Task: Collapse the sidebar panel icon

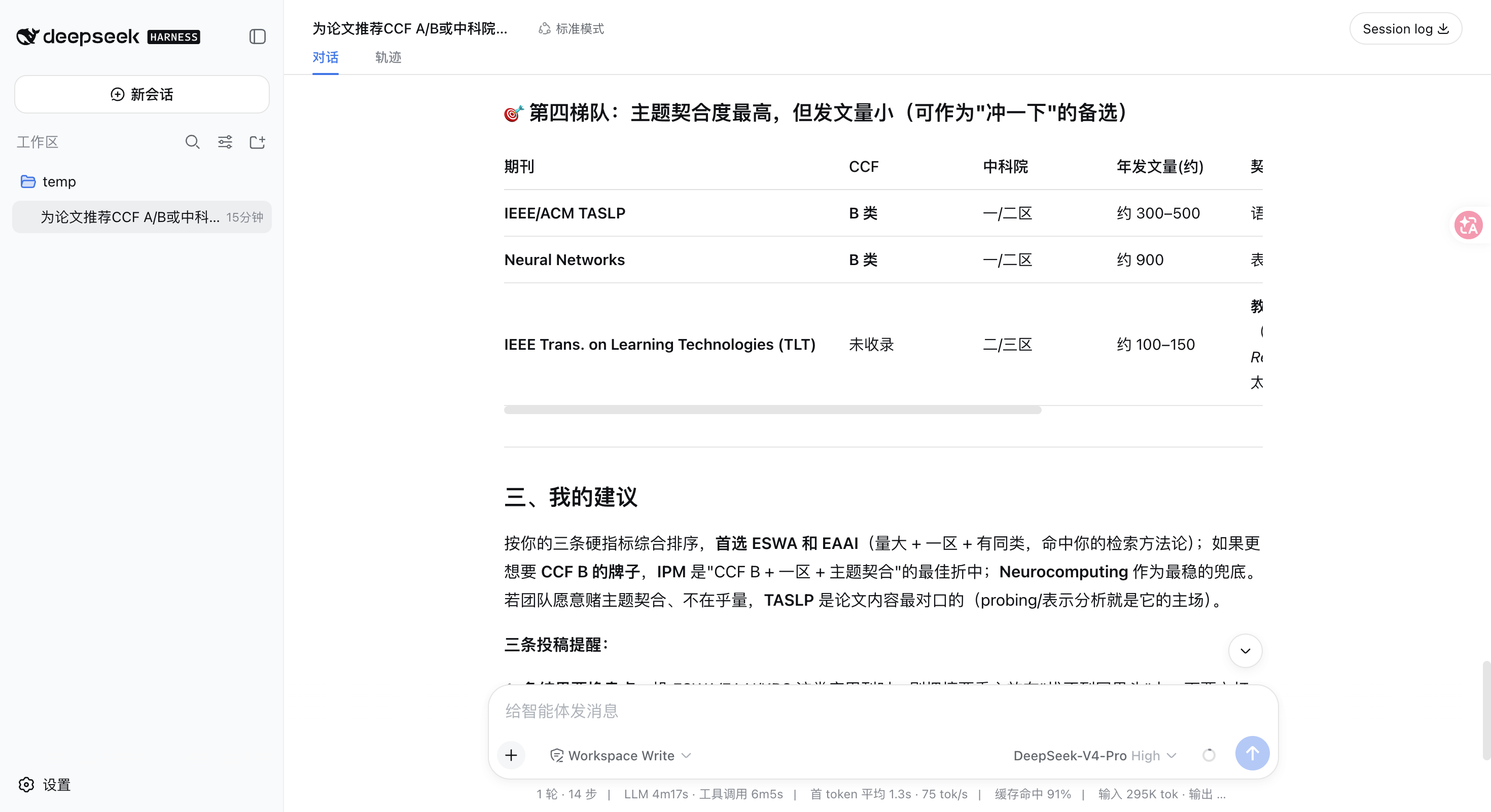Action: coord(258,36)
